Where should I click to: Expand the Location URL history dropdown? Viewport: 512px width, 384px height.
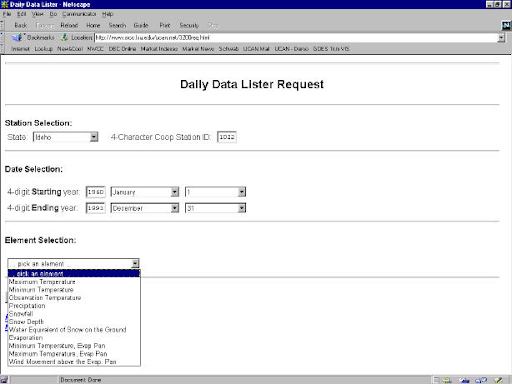click(501, 38)
